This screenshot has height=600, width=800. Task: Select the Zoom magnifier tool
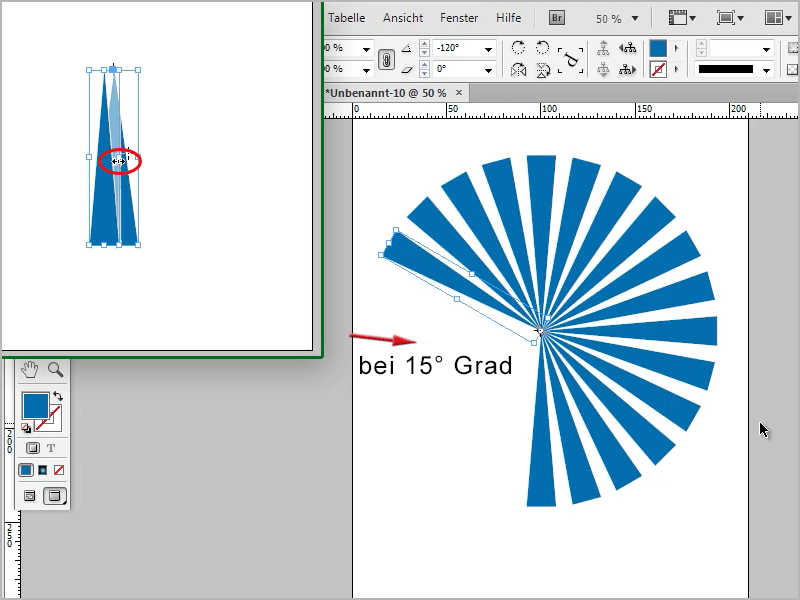tap(55, 369)
